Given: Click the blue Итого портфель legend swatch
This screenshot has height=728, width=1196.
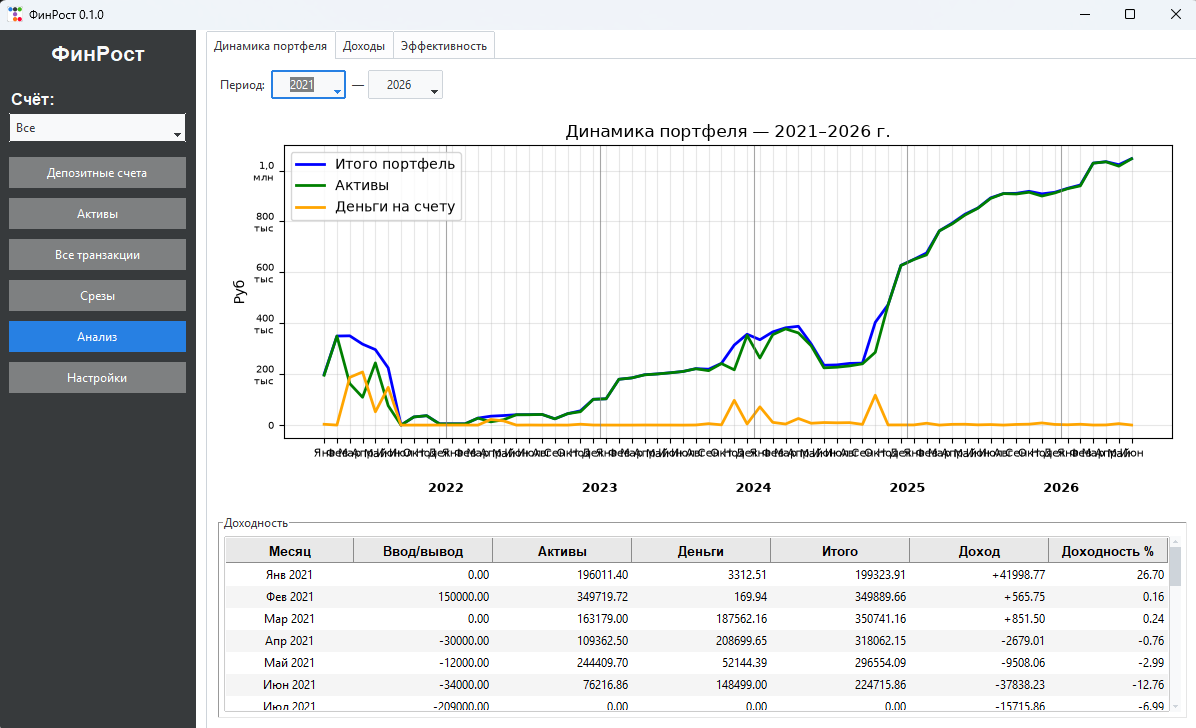Looking at the screenshot, I should (310, 164).
